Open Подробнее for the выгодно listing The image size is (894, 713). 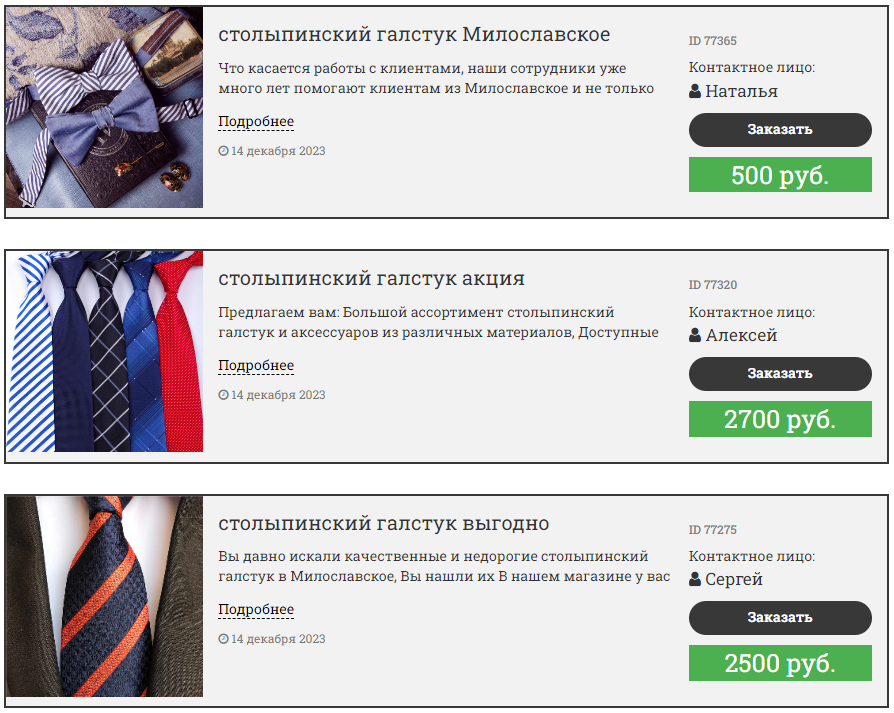[256, 609]
